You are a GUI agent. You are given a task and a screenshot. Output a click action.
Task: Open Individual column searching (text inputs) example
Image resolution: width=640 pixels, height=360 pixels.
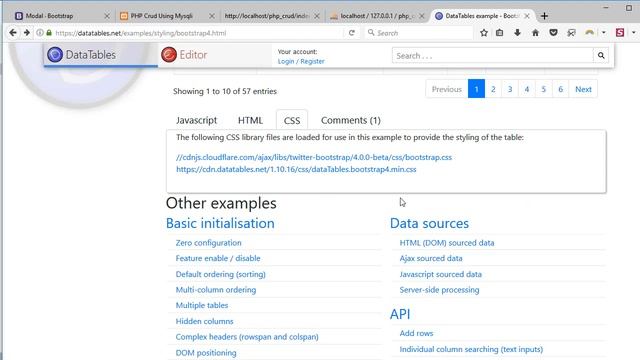[x=471, y=349]
